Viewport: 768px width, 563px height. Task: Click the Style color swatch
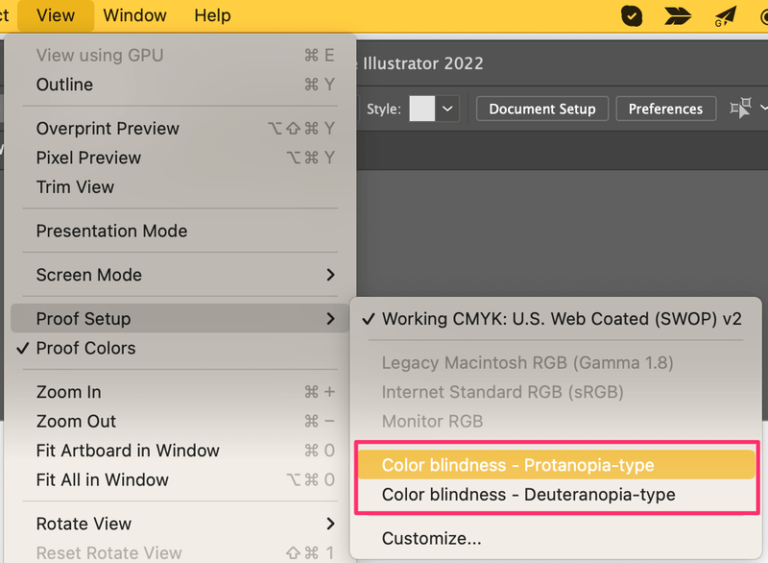(422, 109)
